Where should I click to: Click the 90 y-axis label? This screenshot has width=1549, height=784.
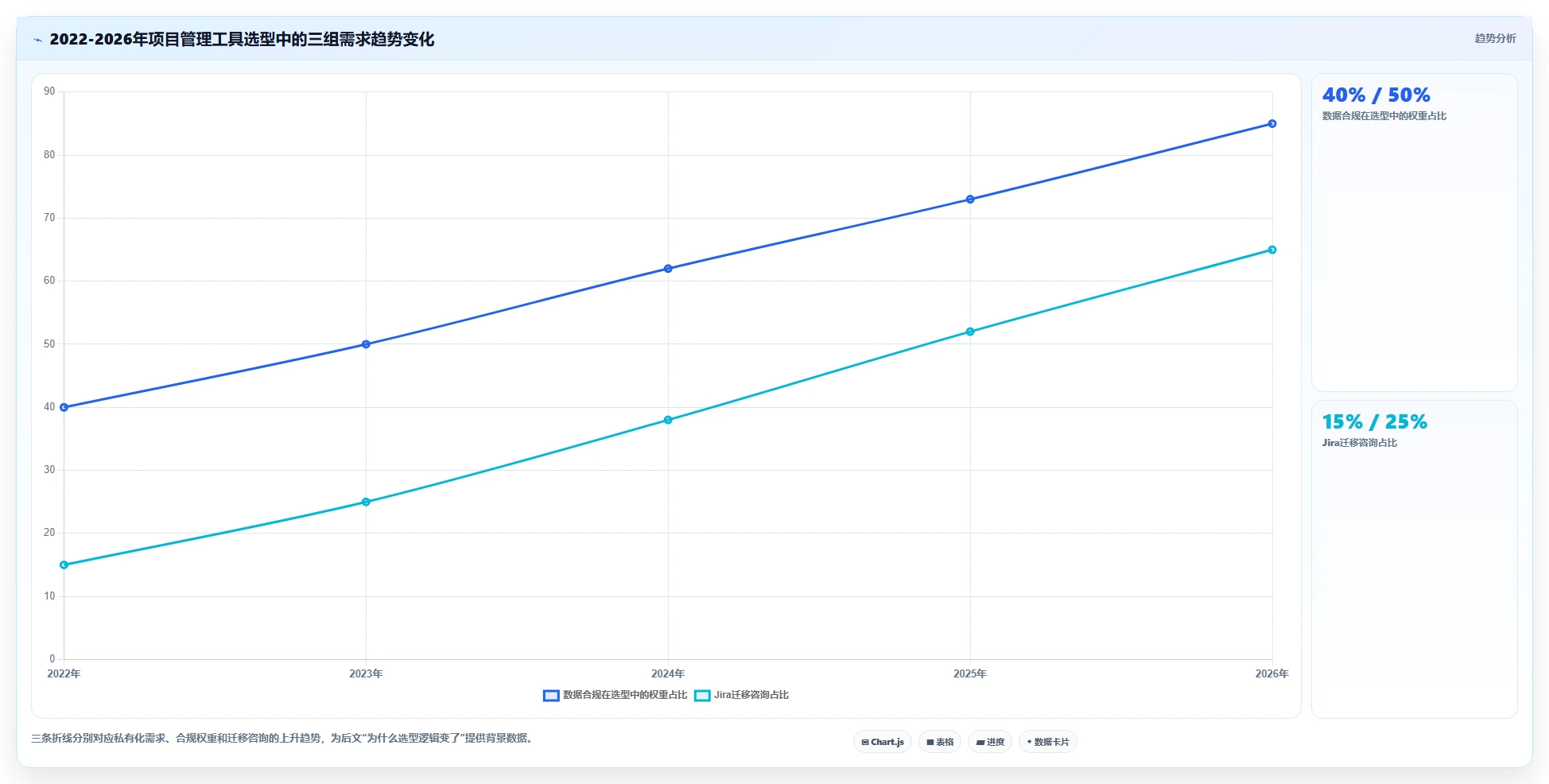49,91
